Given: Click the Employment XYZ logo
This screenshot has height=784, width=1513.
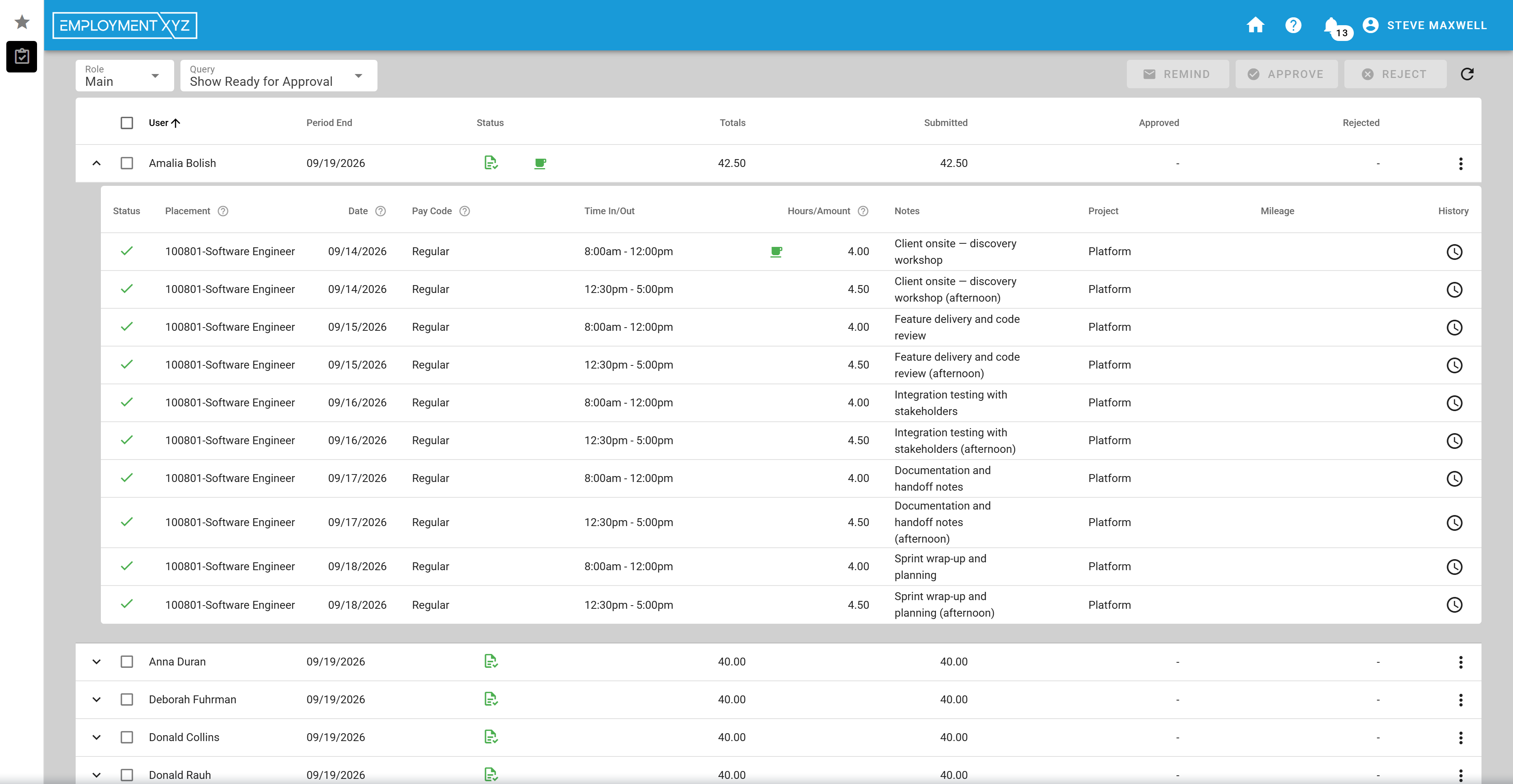Looking at the screenshot, I should (x=125, y=25).
